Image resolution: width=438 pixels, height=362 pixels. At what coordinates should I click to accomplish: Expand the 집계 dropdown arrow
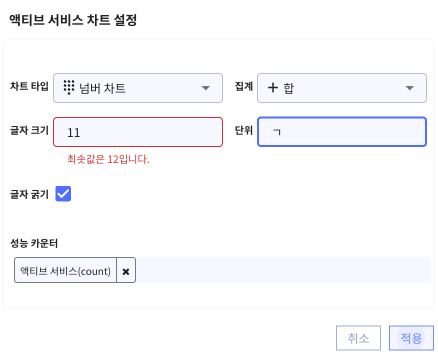410,88
